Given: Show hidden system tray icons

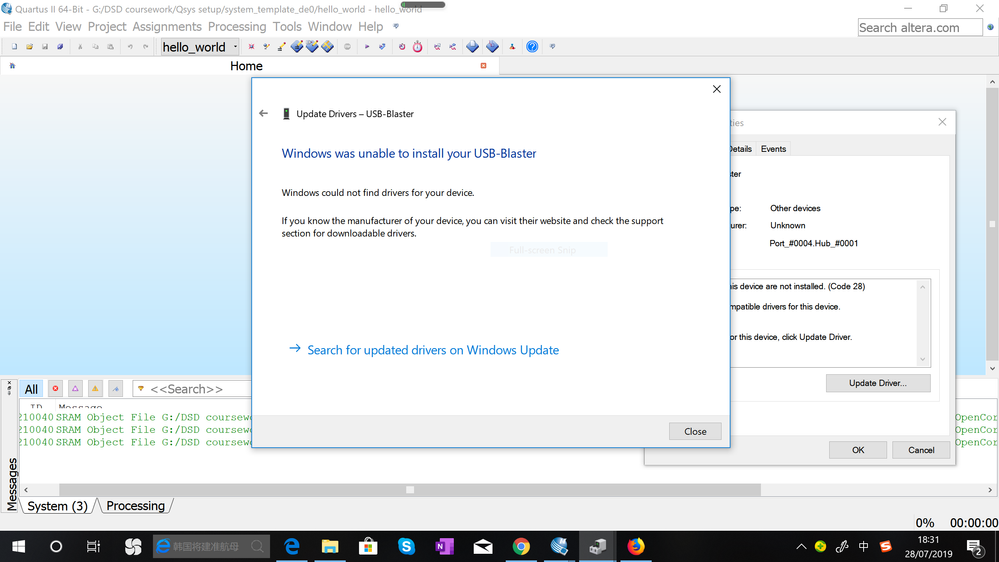Looking at the screenshot, I should click(x=801, y=547).
